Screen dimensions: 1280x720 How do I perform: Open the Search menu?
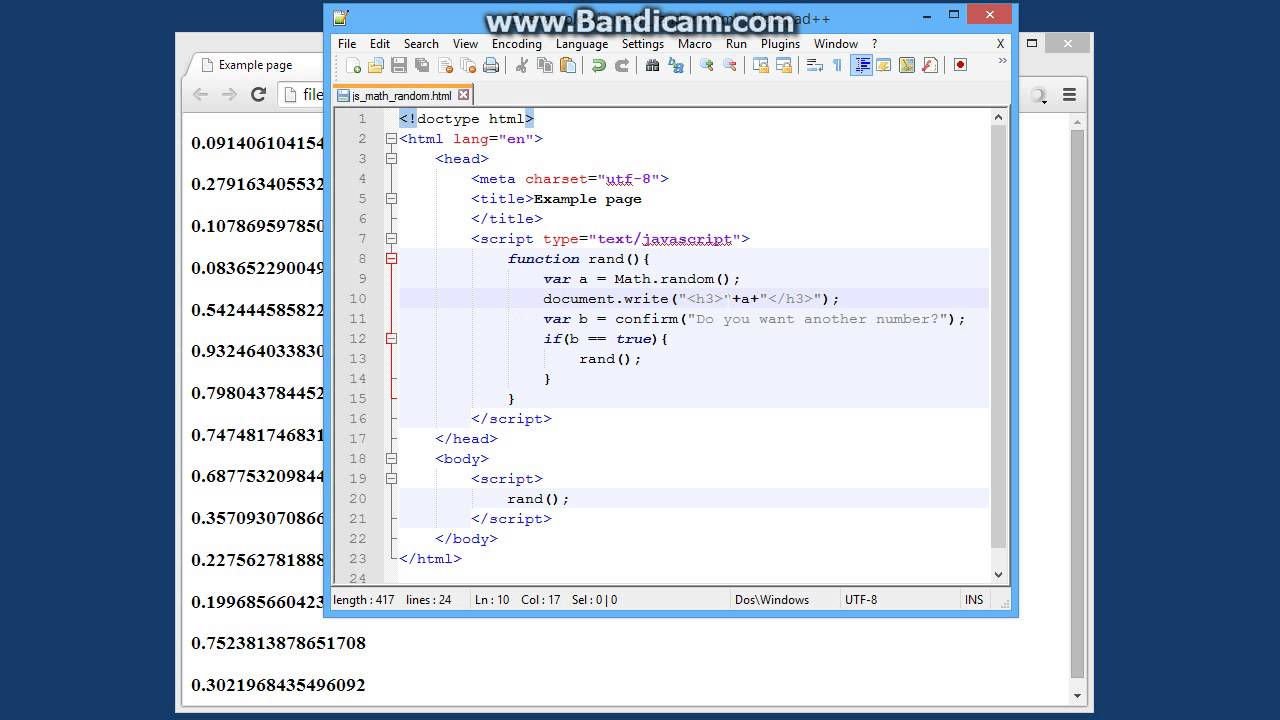click(x=421, y=44)
